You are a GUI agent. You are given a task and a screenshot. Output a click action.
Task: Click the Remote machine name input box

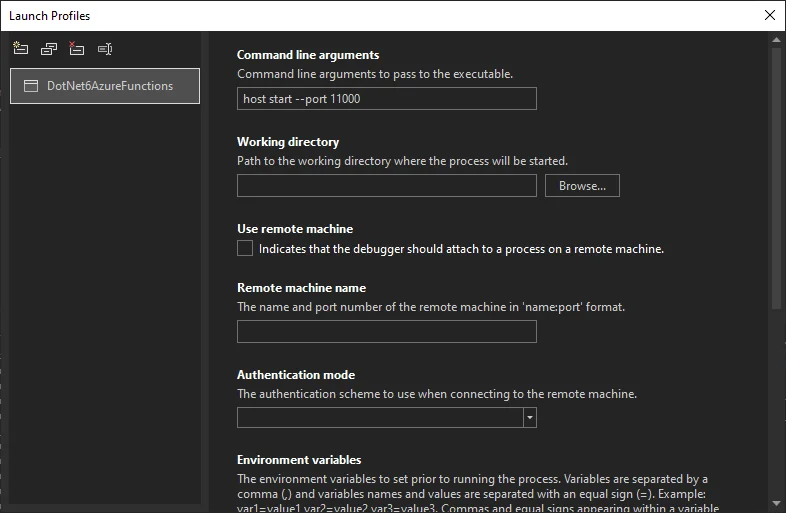pos(386,332)
